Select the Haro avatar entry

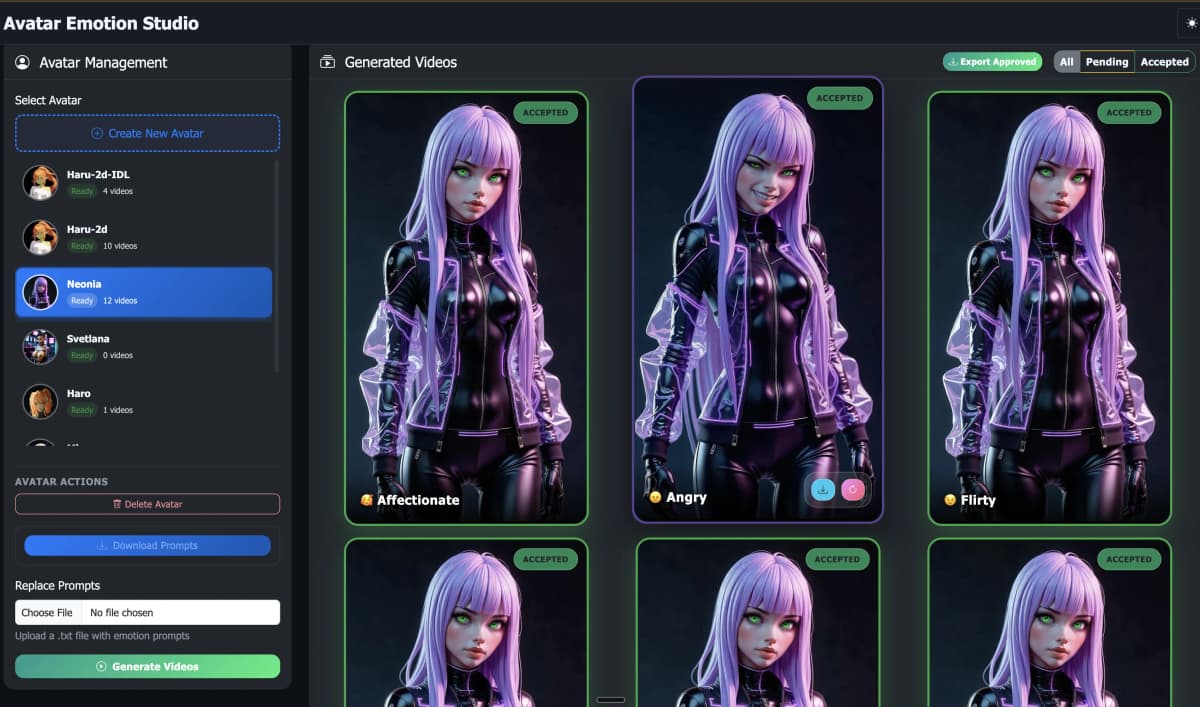click(143, 401)
